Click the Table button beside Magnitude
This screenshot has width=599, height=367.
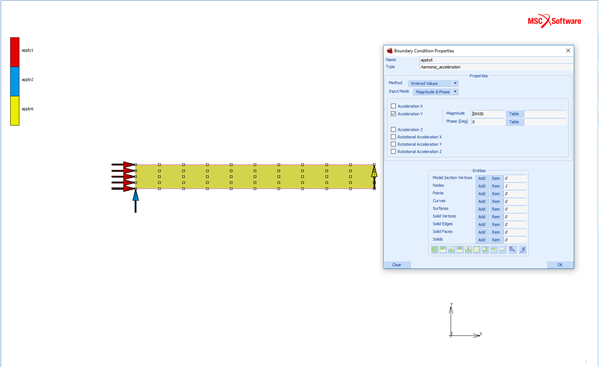coord(514,114)
